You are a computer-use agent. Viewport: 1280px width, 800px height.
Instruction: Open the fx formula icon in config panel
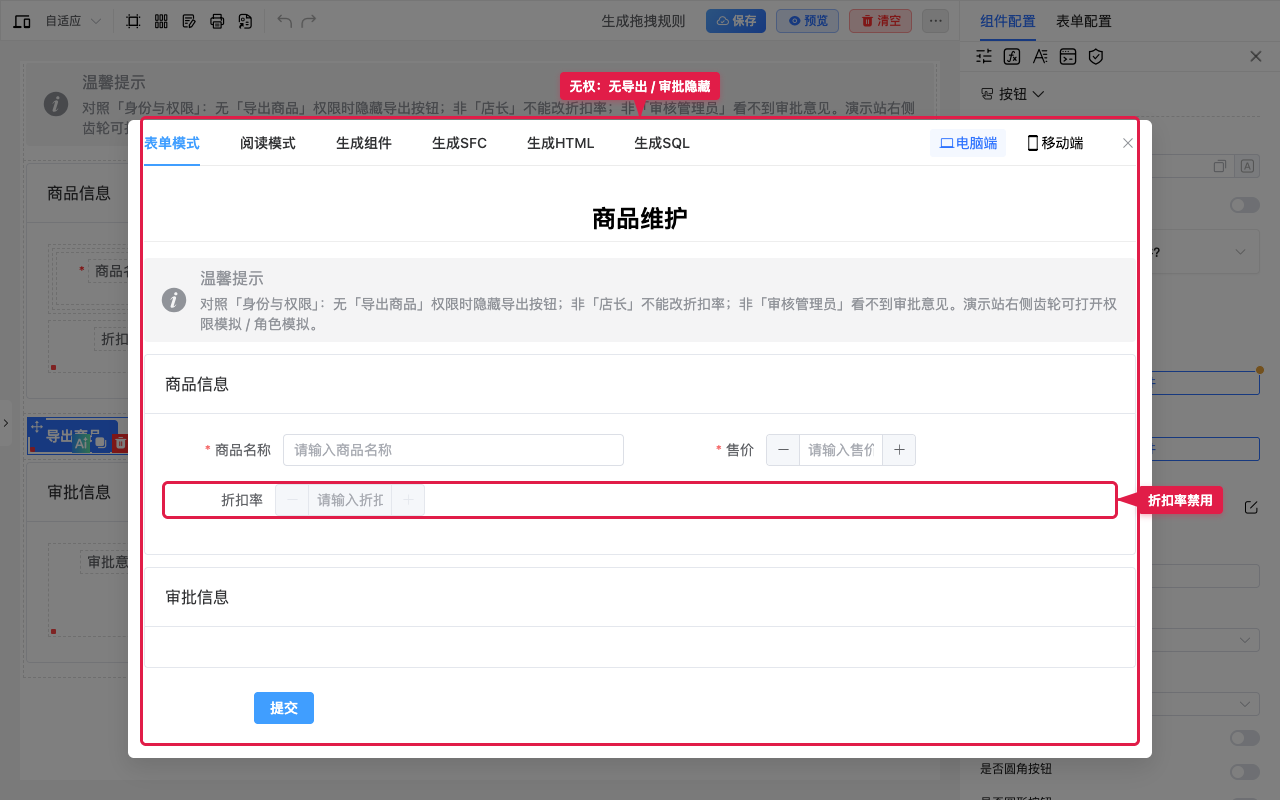coord(1012,57)
